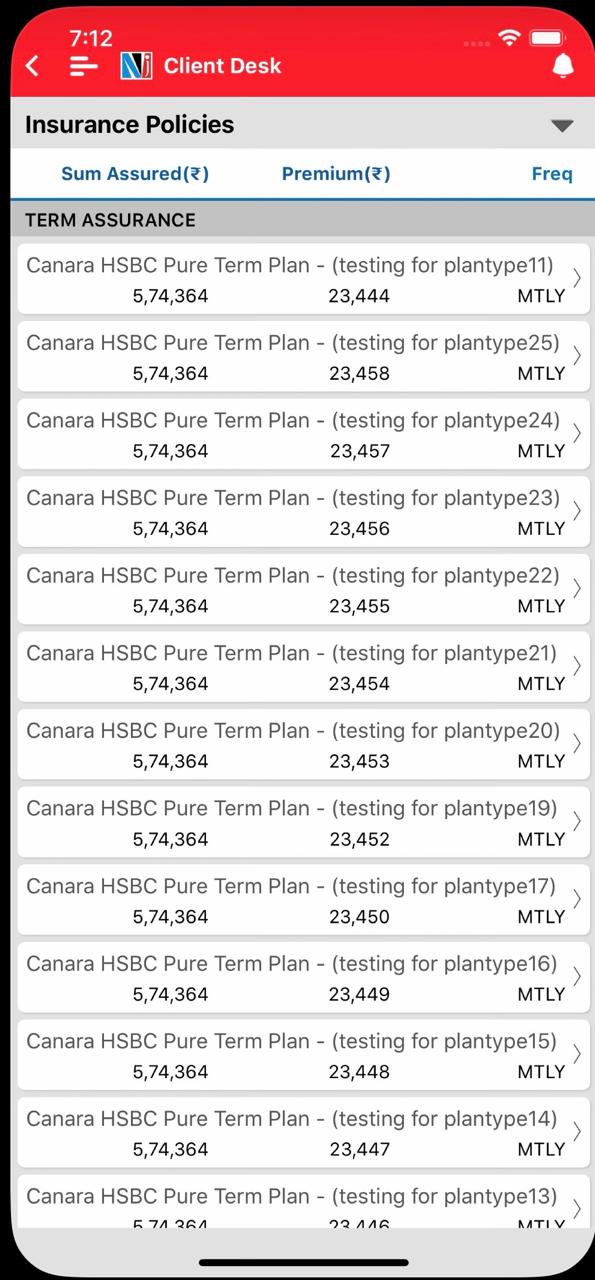The image size is (595, 1280).
Task: Open chevron for plantype22 policy
Action: 577,588
